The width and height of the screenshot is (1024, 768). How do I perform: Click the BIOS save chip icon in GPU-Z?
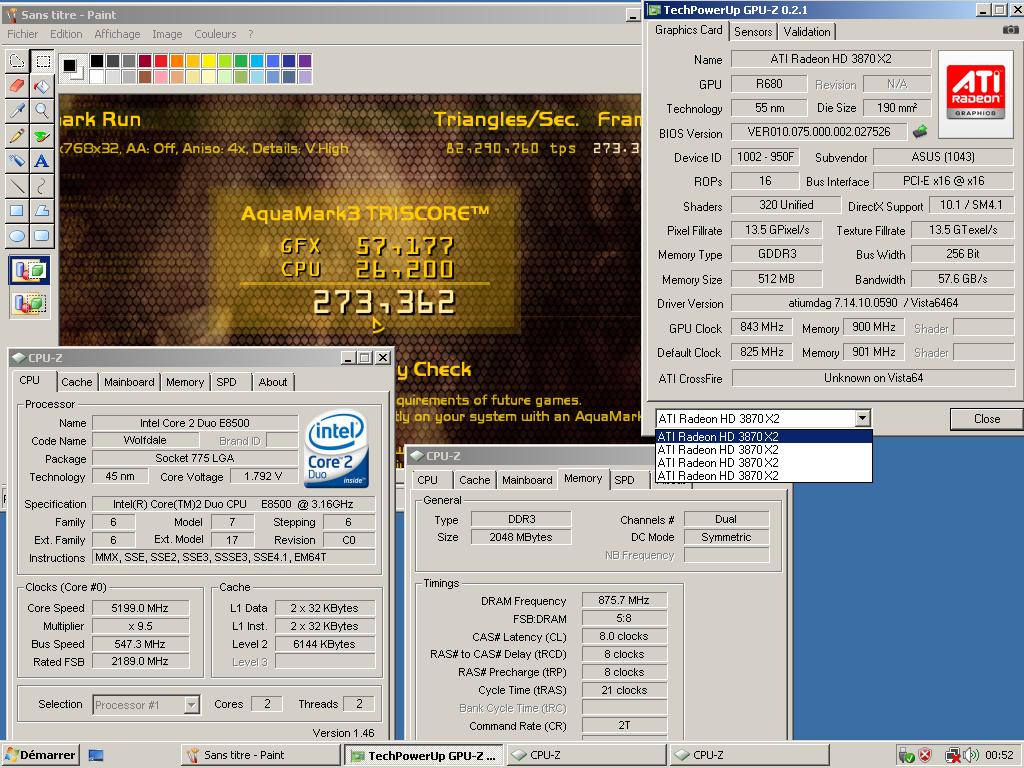(x=920, y=131)
